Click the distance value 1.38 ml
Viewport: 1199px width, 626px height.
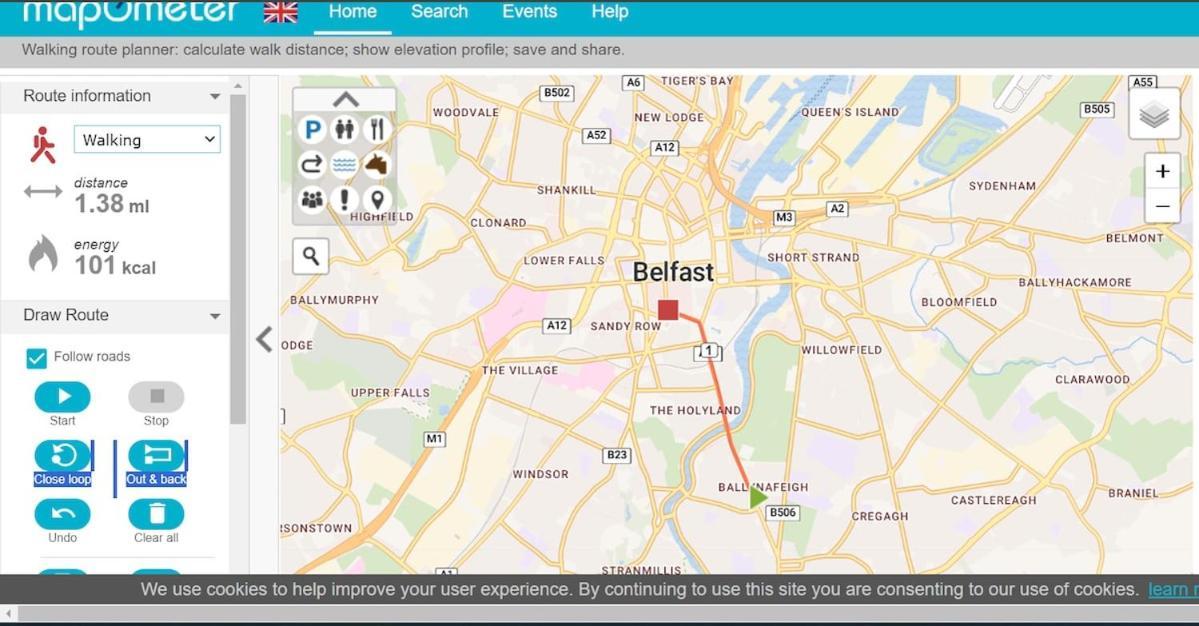click(x=112, y=204)
